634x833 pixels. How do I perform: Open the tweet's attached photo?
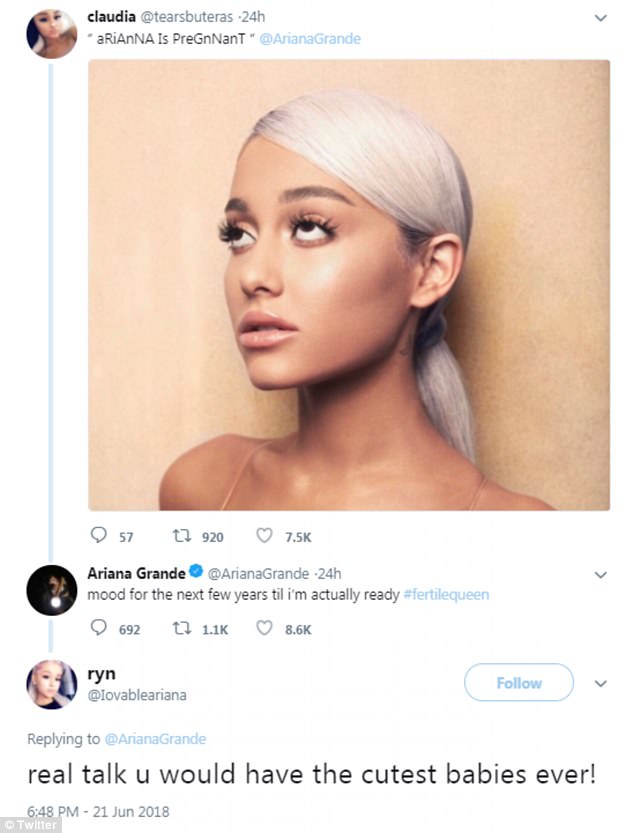point(348,285)
